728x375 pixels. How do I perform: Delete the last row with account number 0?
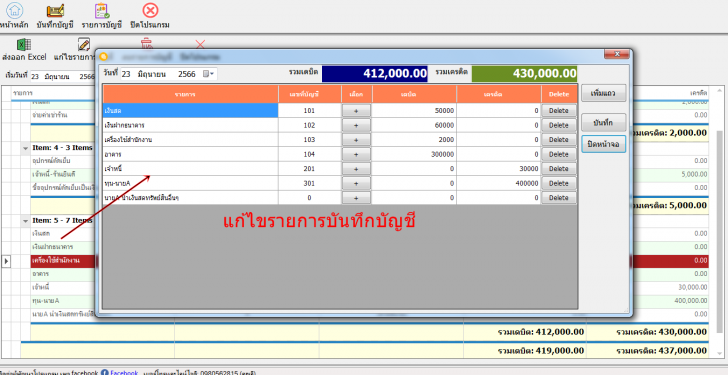559,198
